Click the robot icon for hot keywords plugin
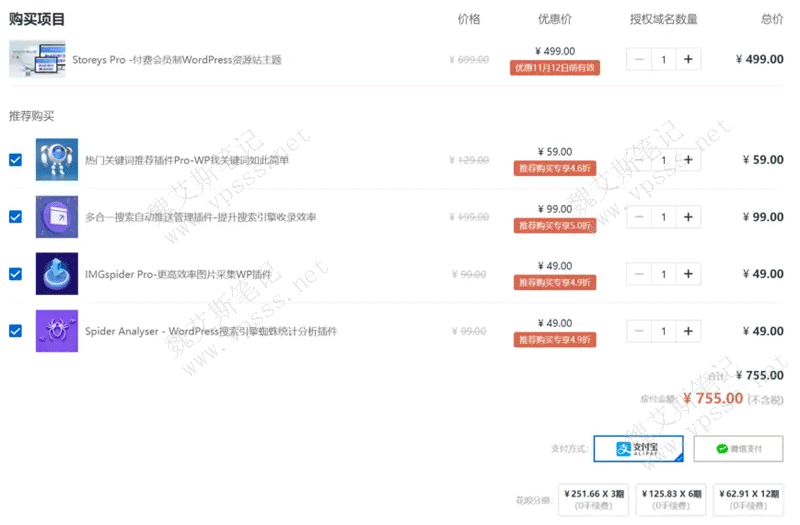800x525 pixels. (56, 159)
